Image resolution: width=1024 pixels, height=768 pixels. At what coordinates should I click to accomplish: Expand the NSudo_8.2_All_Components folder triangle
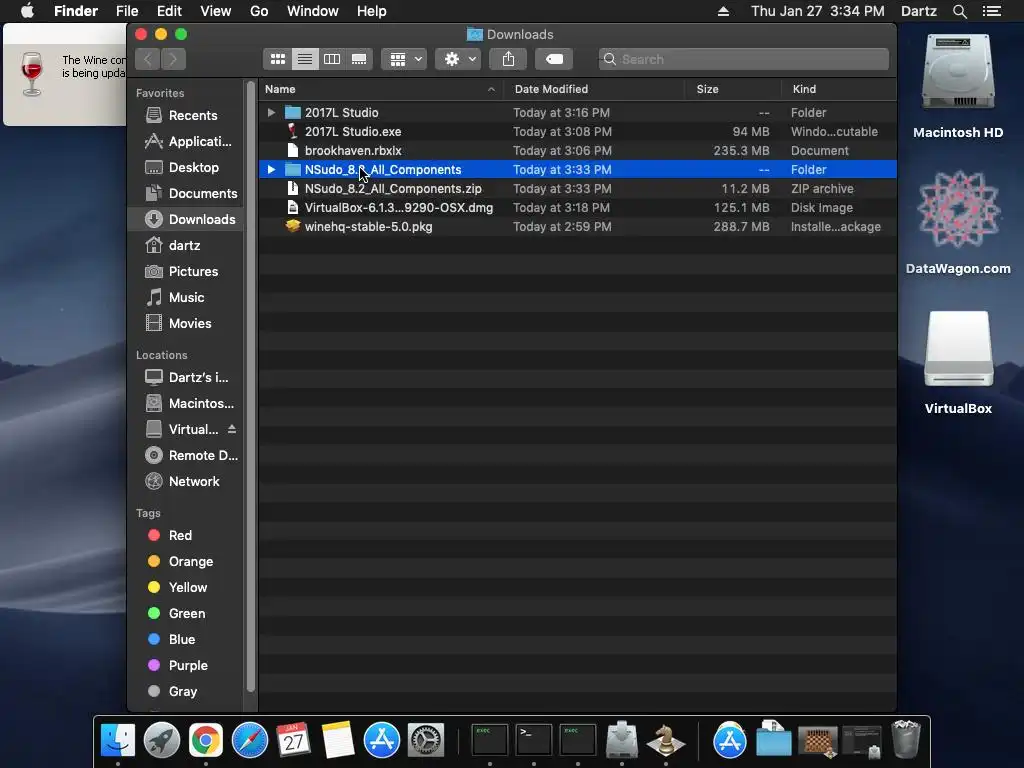271,169
